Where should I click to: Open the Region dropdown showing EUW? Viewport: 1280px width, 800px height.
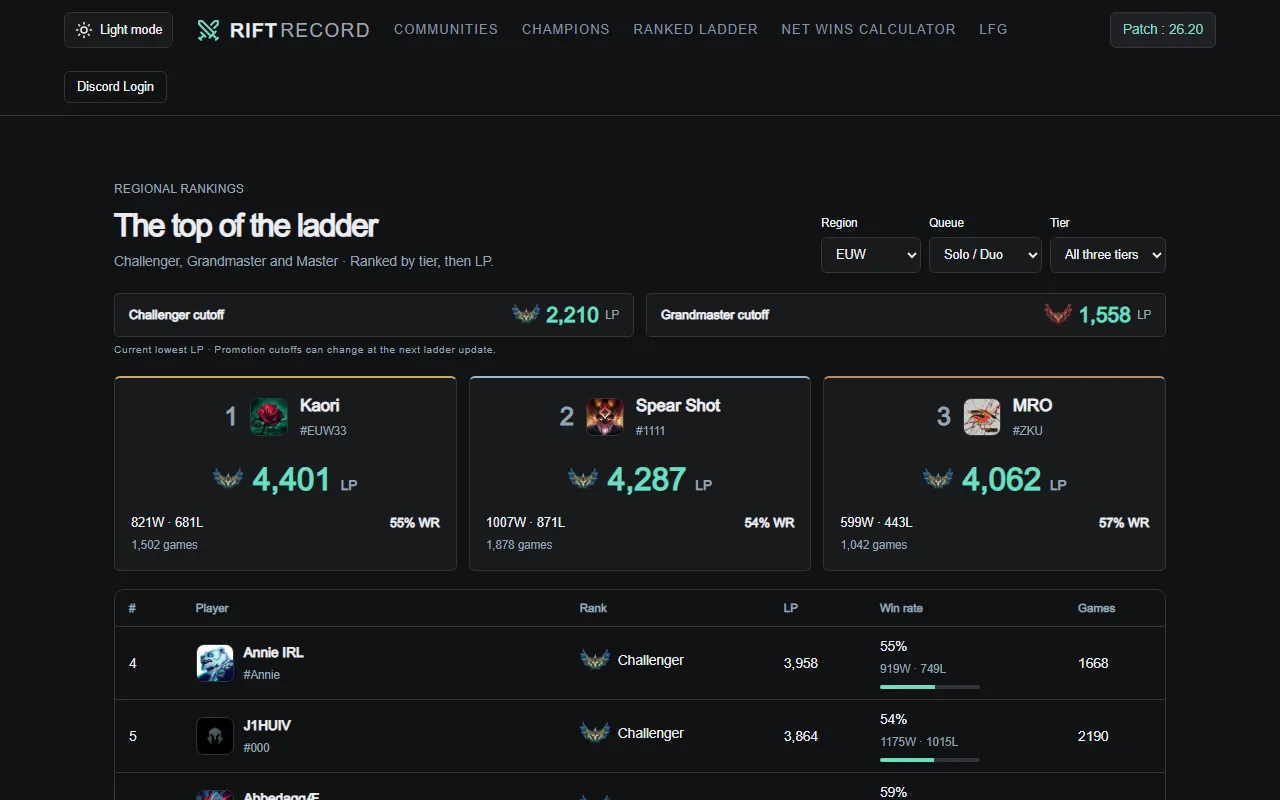click(871, 254)
